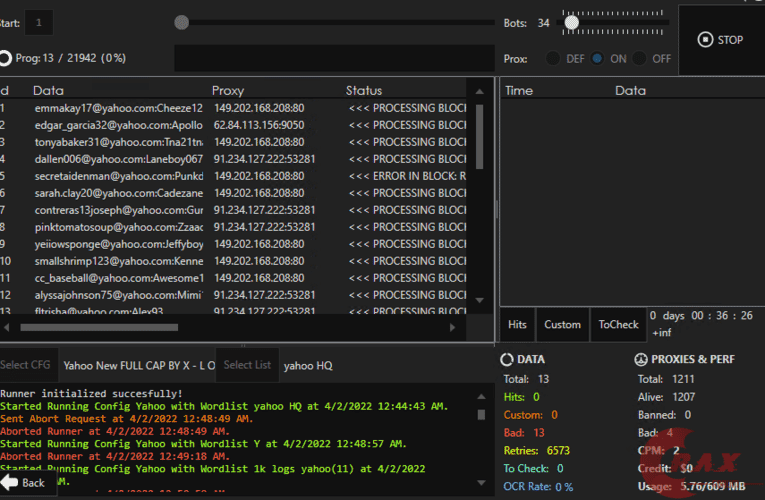Click the Bots count slider handle
765x500 pixels.
[x=570, y=22]
